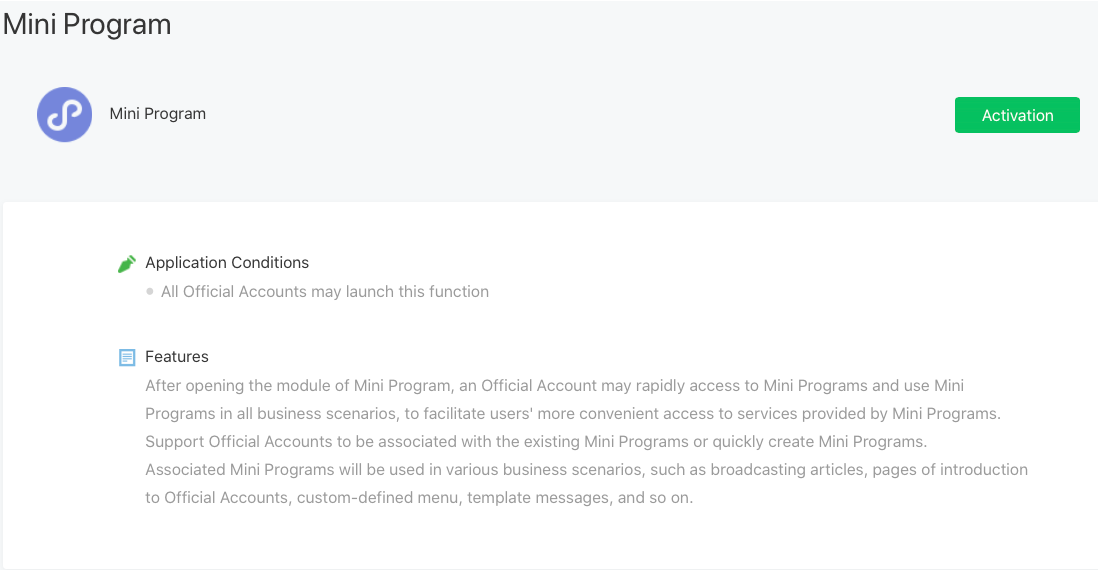This screenshot has width=1098, height=571.
Task: Click the words "custom-defined menu" in Features
Action: [x=369, y=498]
